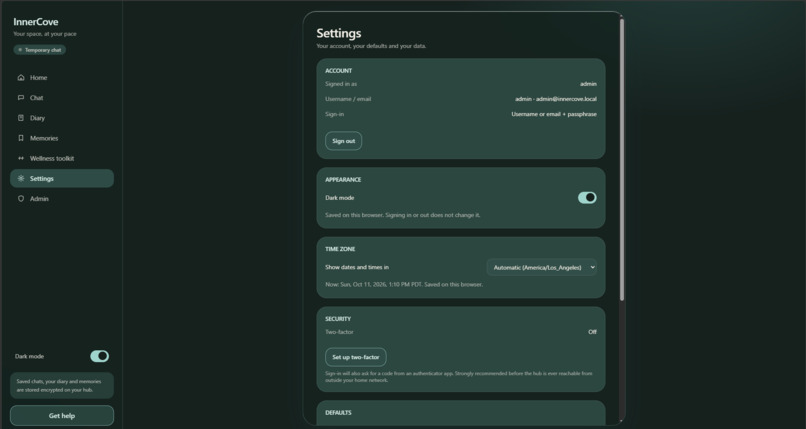Click the Wellness toolkit icon
Screen dimensions: 806x429
point(21,158)
